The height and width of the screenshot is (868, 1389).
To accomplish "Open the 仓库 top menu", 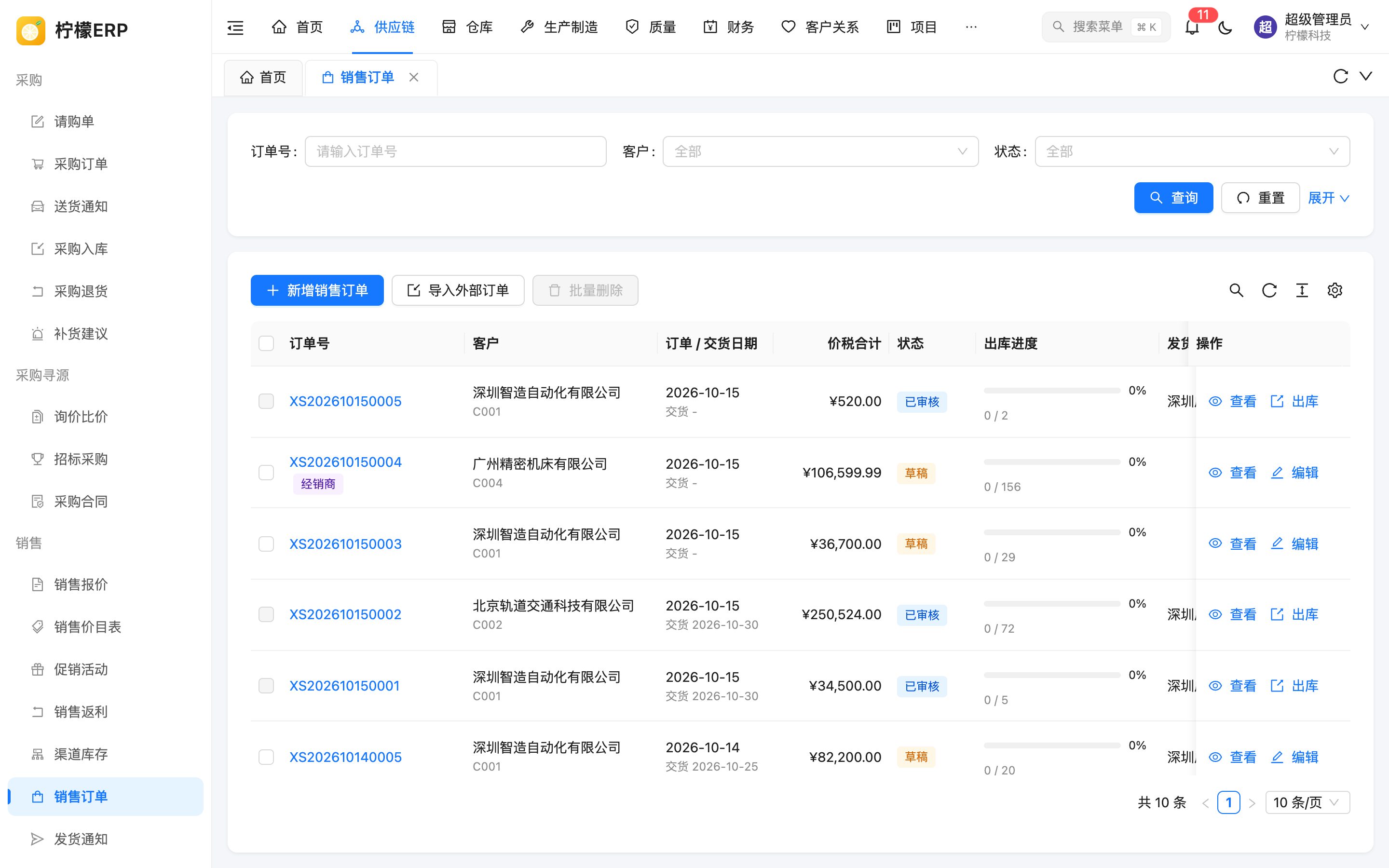I will [x=467, y=27].
